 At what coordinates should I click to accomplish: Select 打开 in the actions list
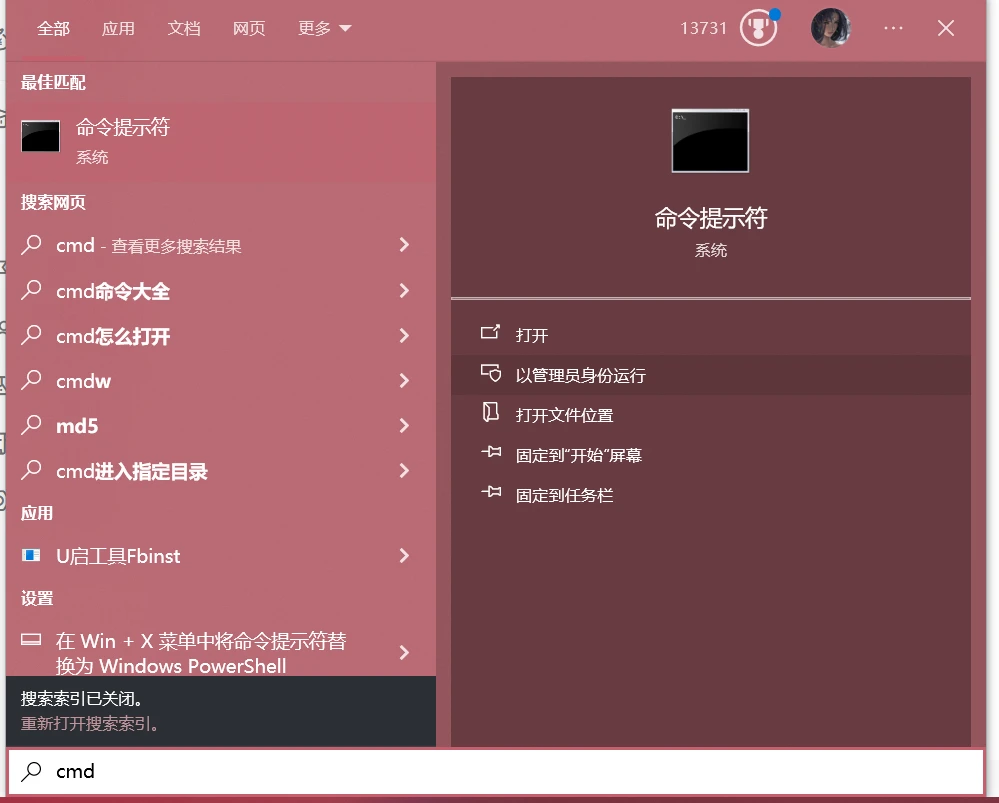(x=710, y=335)
